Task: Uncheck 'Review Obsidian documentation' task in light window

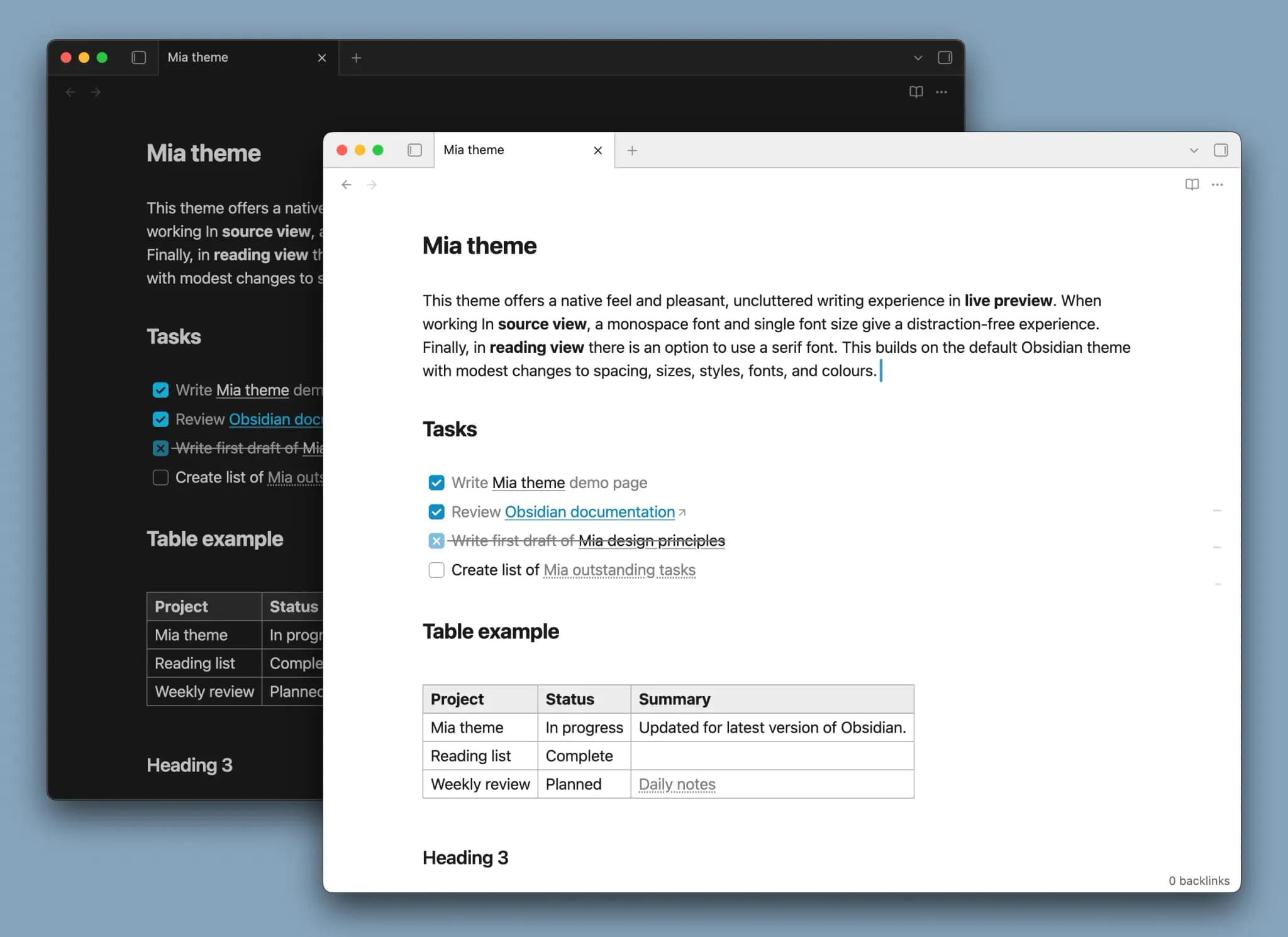Action: 436,512
